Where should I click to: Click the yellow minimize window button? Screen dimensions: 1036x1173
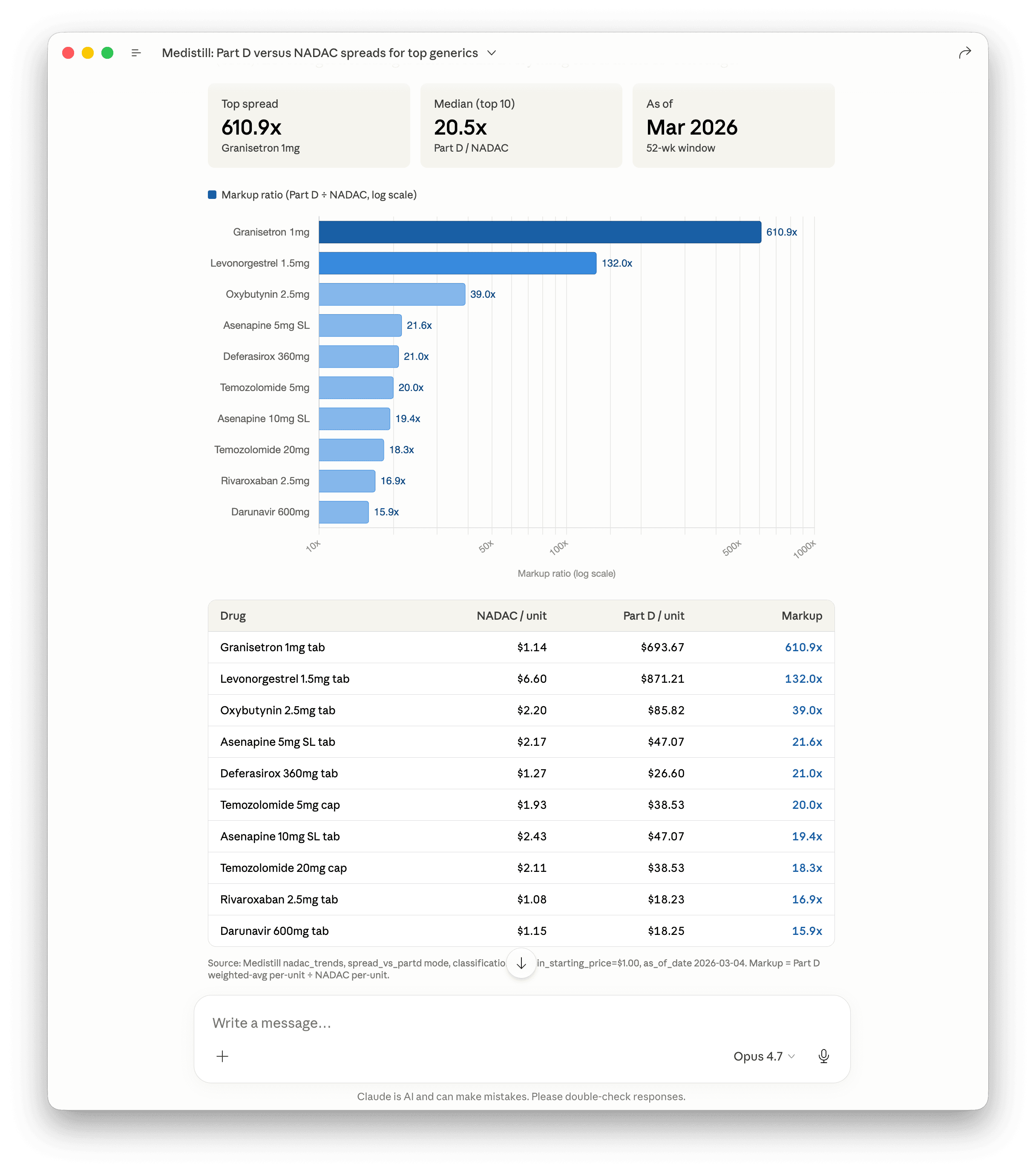(88, 53)
